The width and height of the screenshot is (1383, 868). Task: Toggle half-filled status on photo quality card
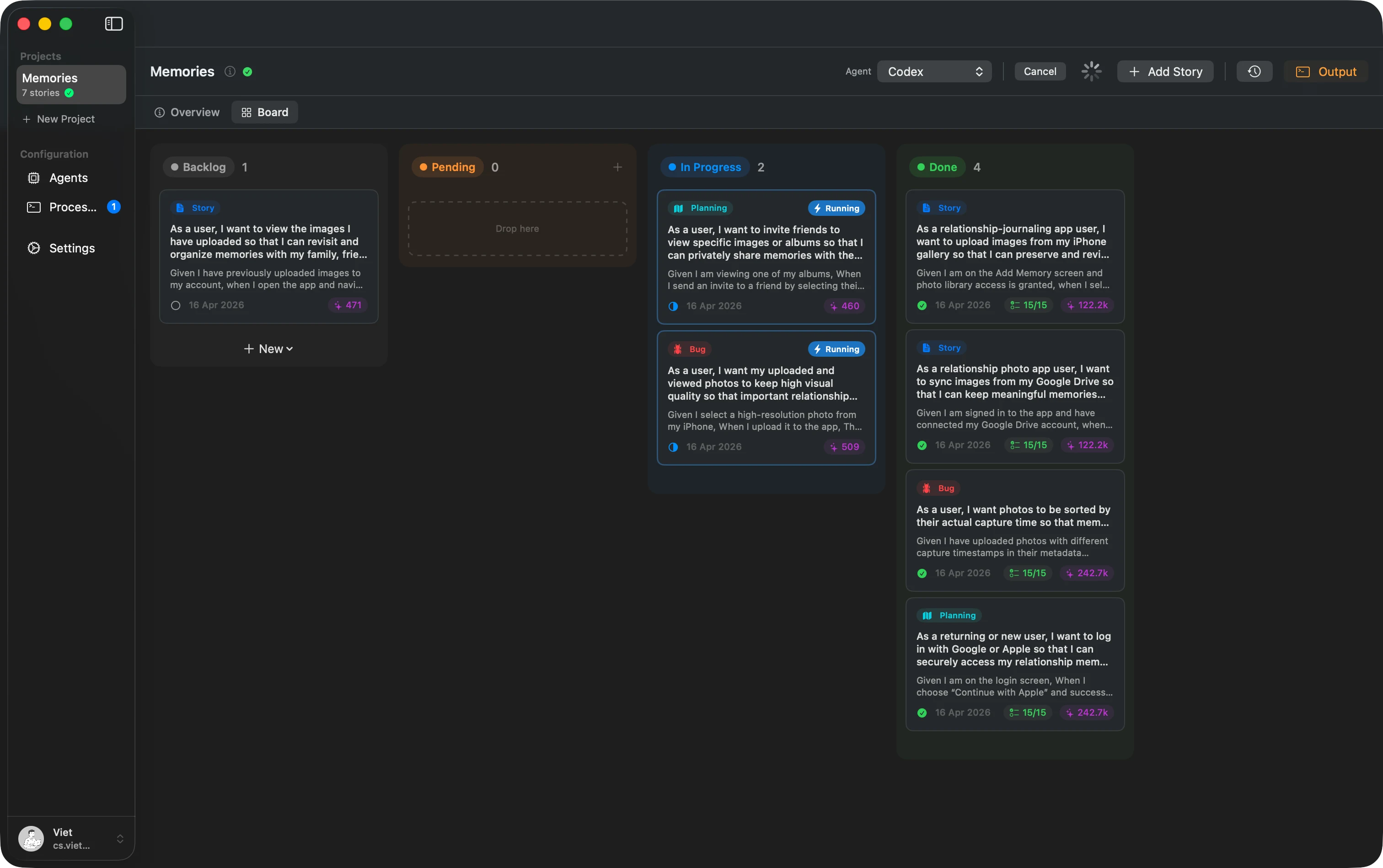click(x=673, y=447)
